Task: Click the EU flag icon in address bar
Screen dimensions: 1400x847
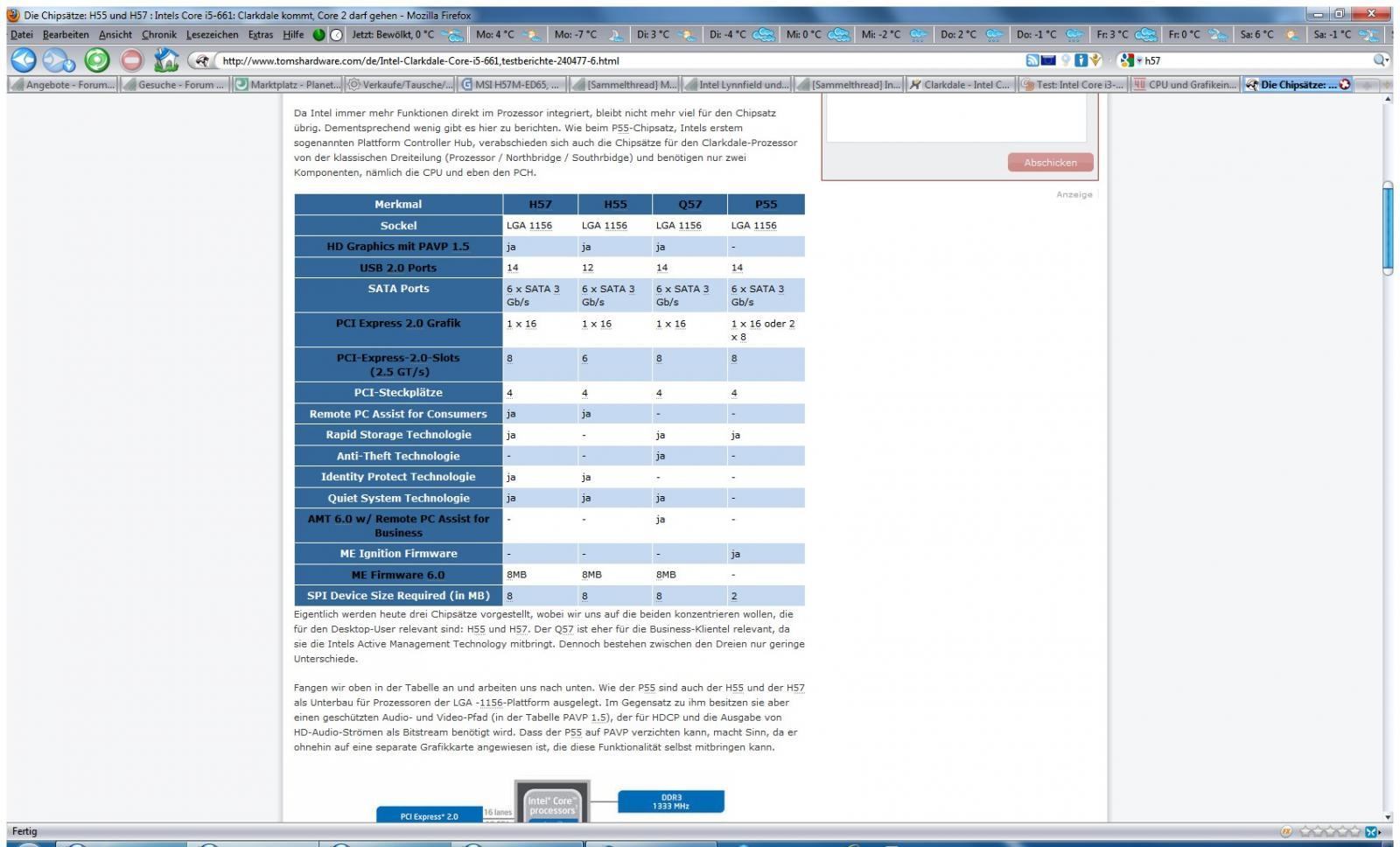Action: (x=1048, y=60)
